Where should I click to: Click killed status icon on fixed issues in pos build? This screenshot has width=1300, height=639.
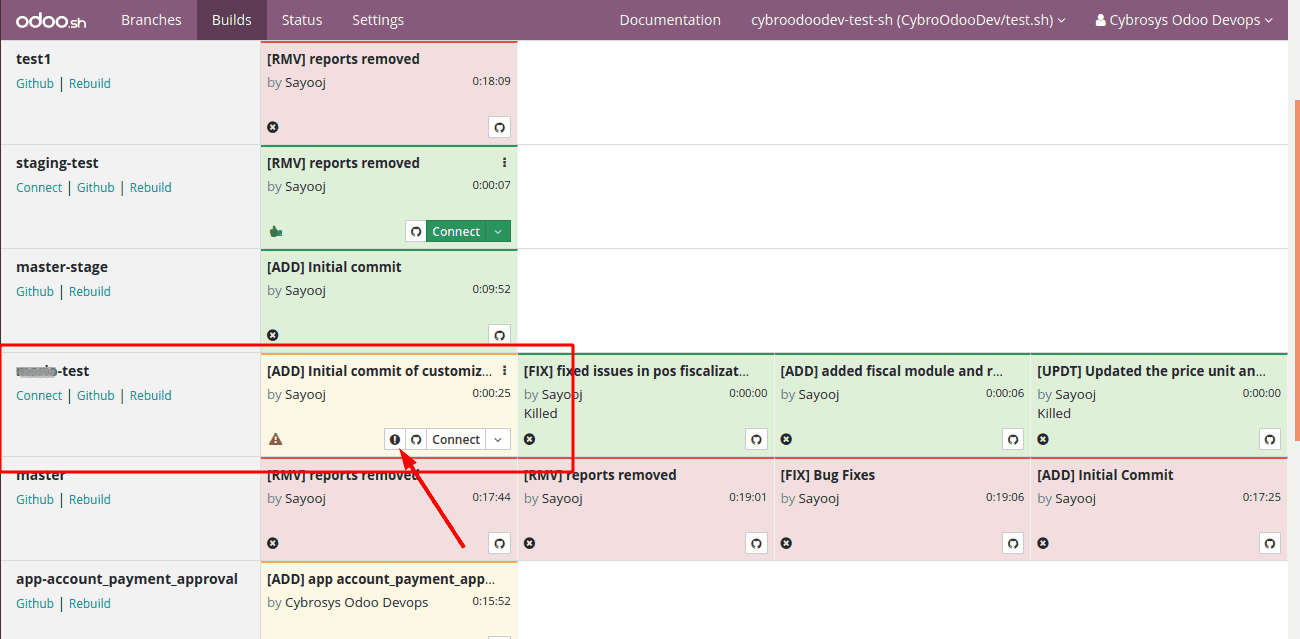tap(530, 439)
